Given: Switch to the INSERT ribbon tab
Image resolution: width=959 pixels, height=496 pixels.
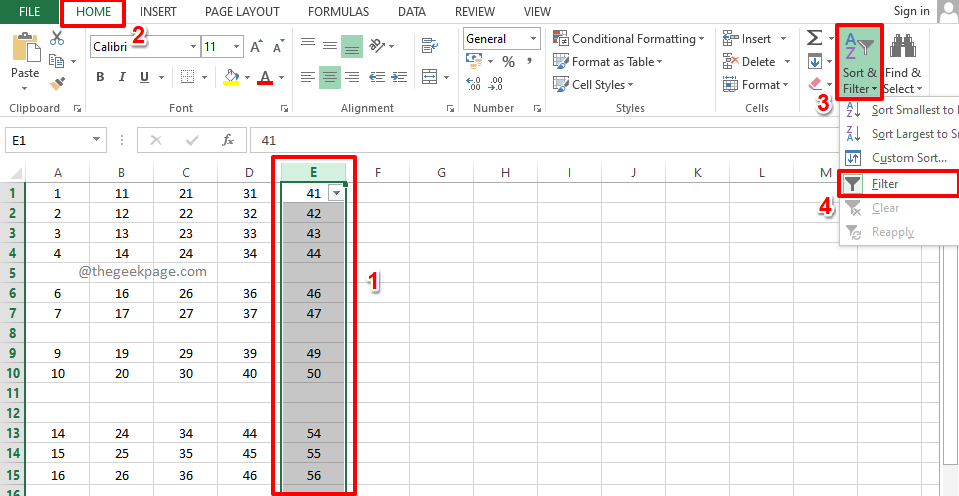Looking at the screenshot, I should pos(161,12).
